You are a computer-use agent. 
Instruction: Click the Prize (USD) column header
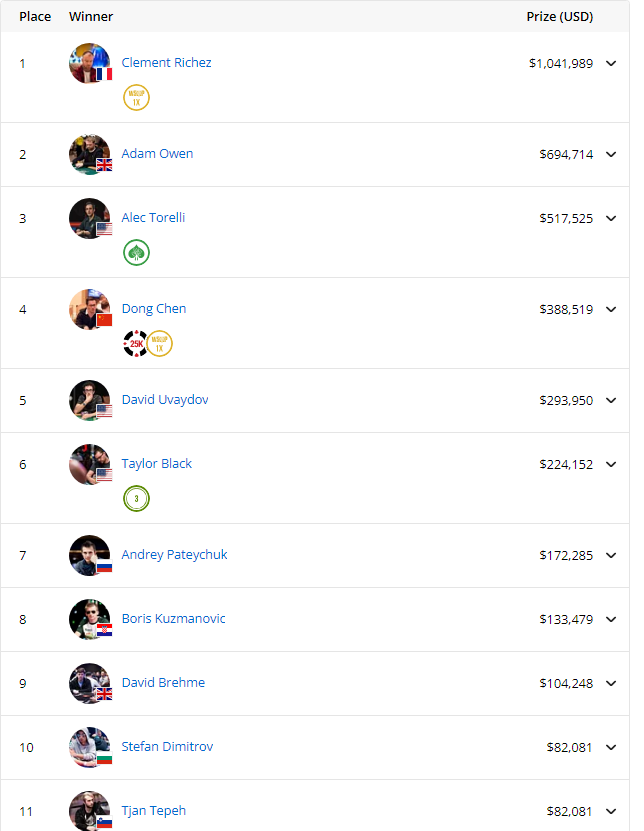pos(560,17)
